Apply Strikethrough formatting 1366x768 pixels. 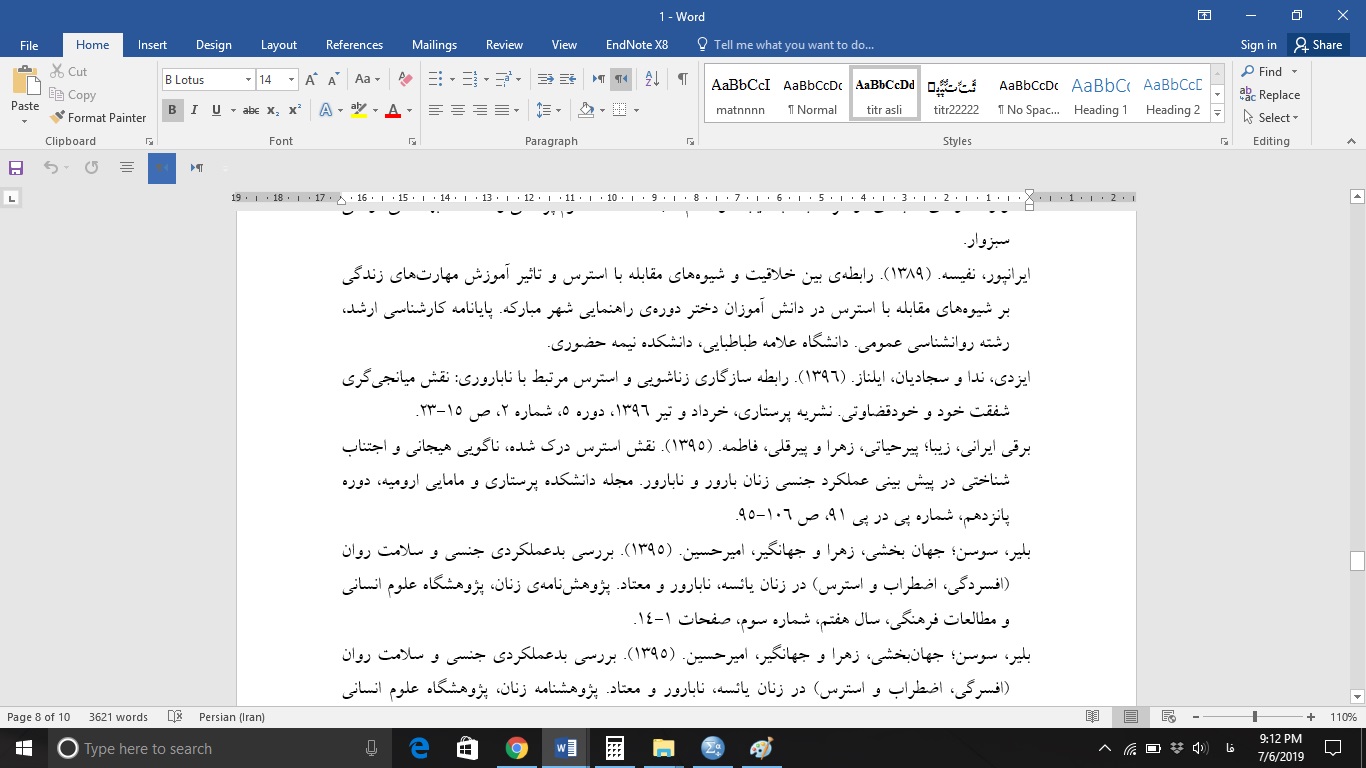pos(253,110)
